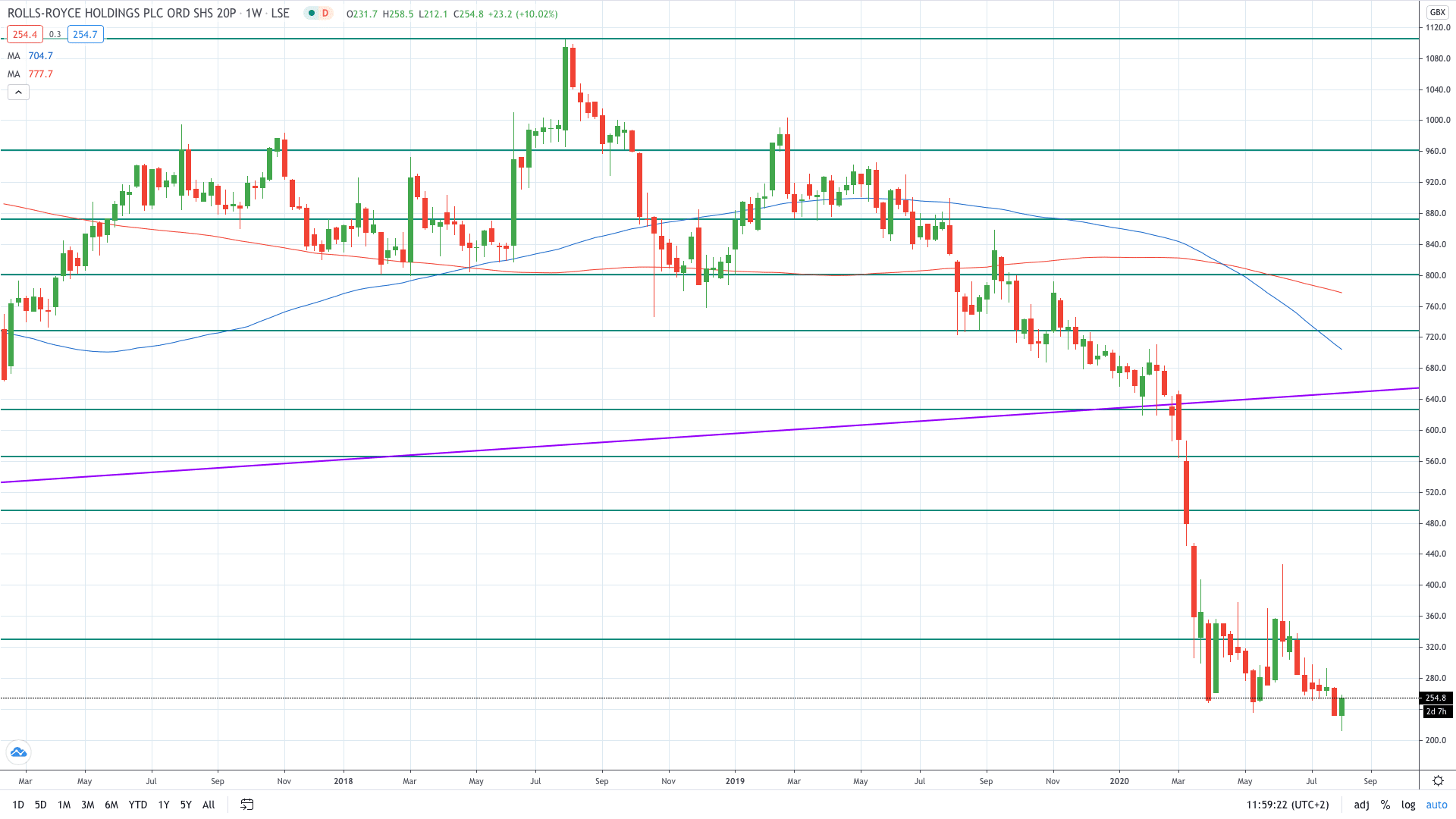Collapse the indicator legend chevron
Screen dimensions: 1456x819
click(x=18, y=93)
